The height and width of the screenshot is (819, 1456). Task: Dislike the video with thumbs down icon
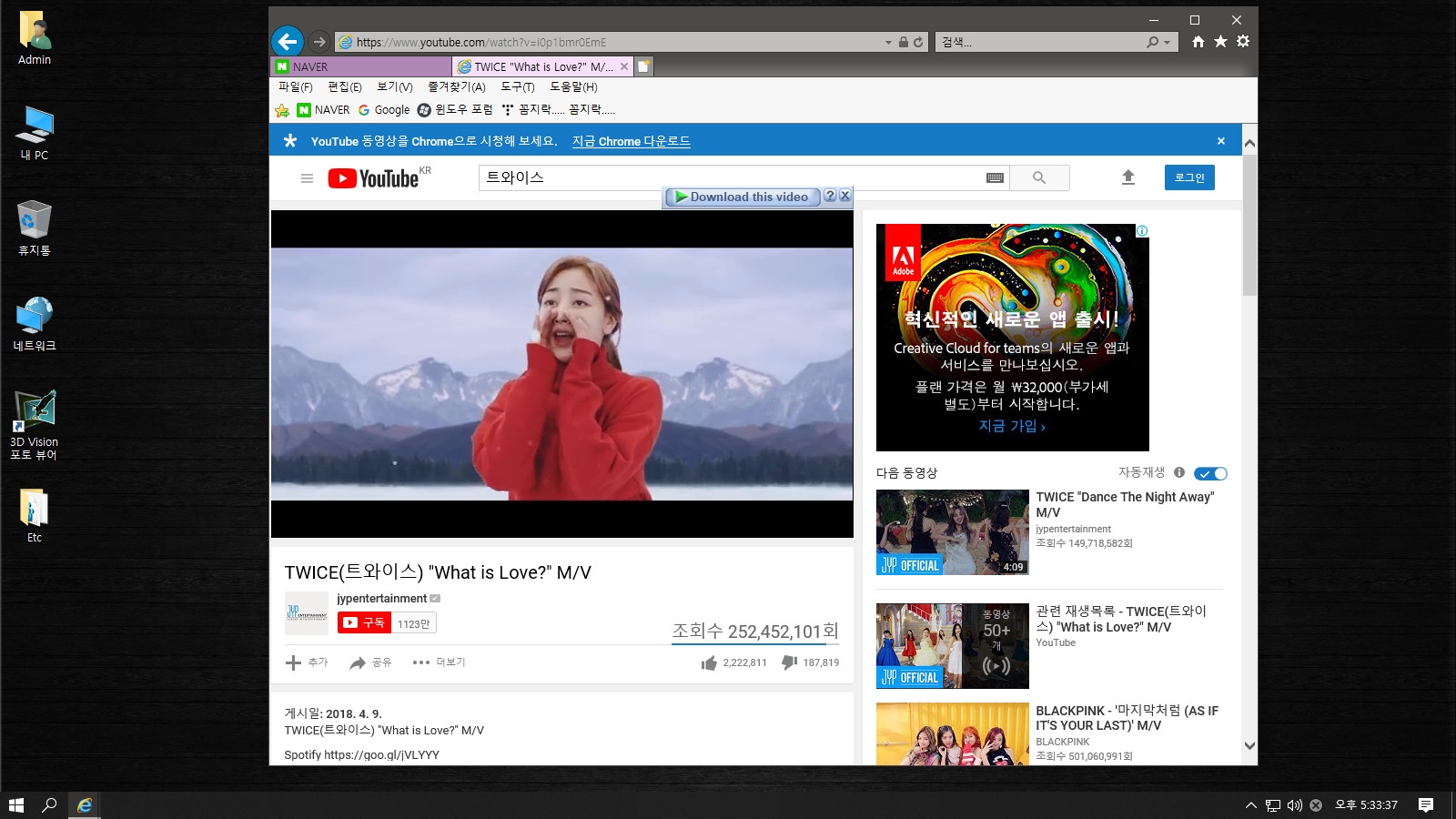[789, 662]
